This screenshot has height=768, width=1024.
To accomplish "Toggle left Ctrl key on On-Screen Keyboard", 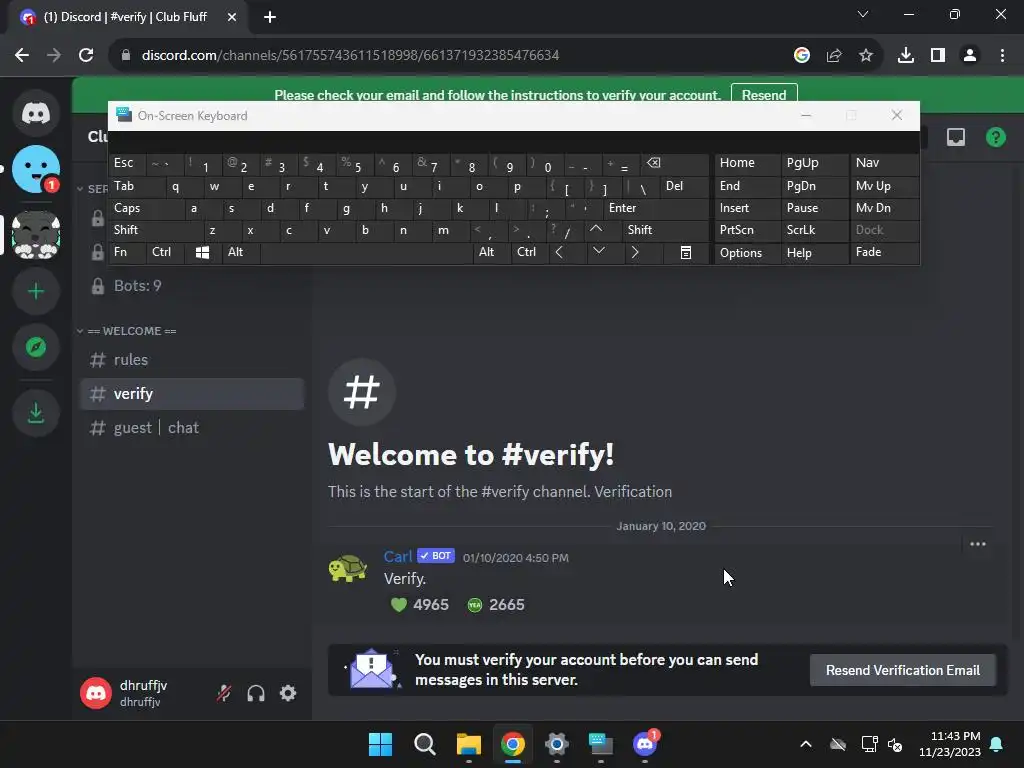I will tap(165, 253).
